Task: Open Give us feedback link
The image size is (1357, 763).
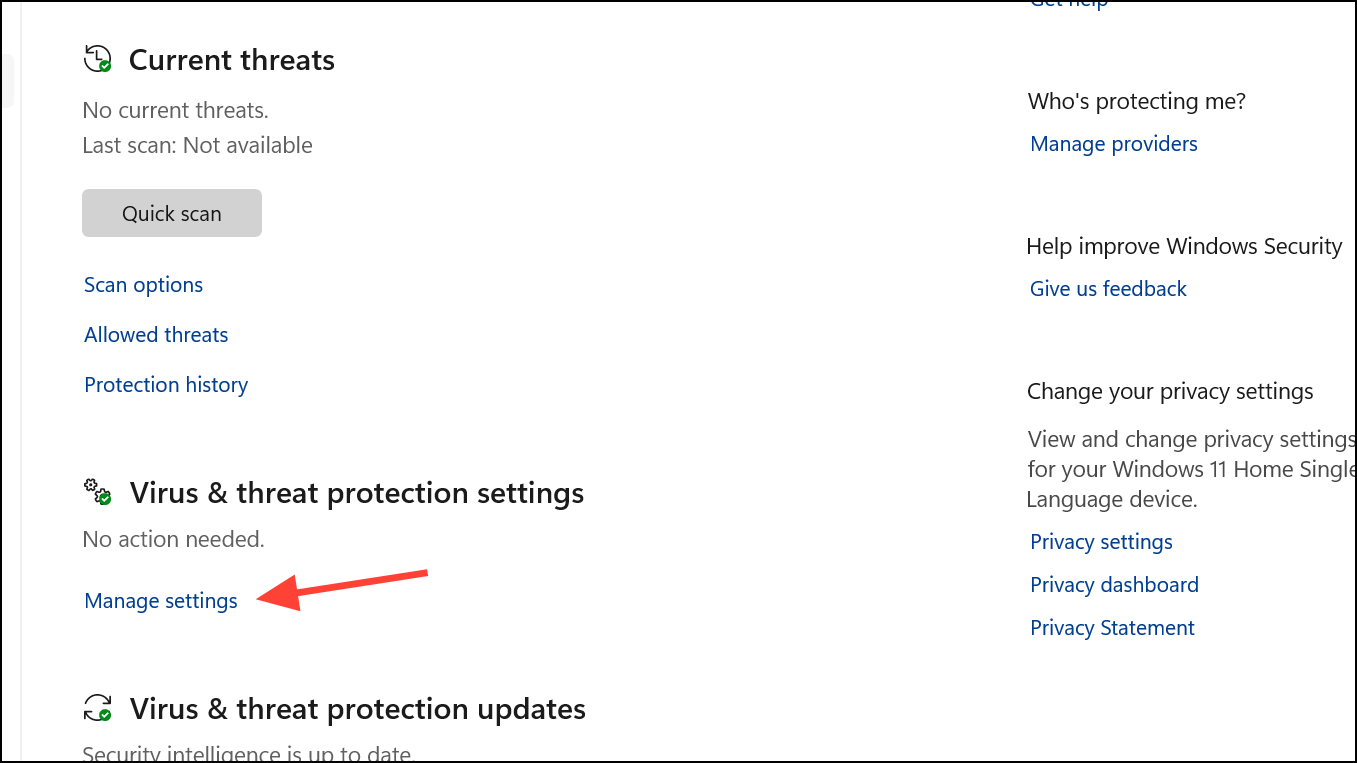Action: [1108, 289]
